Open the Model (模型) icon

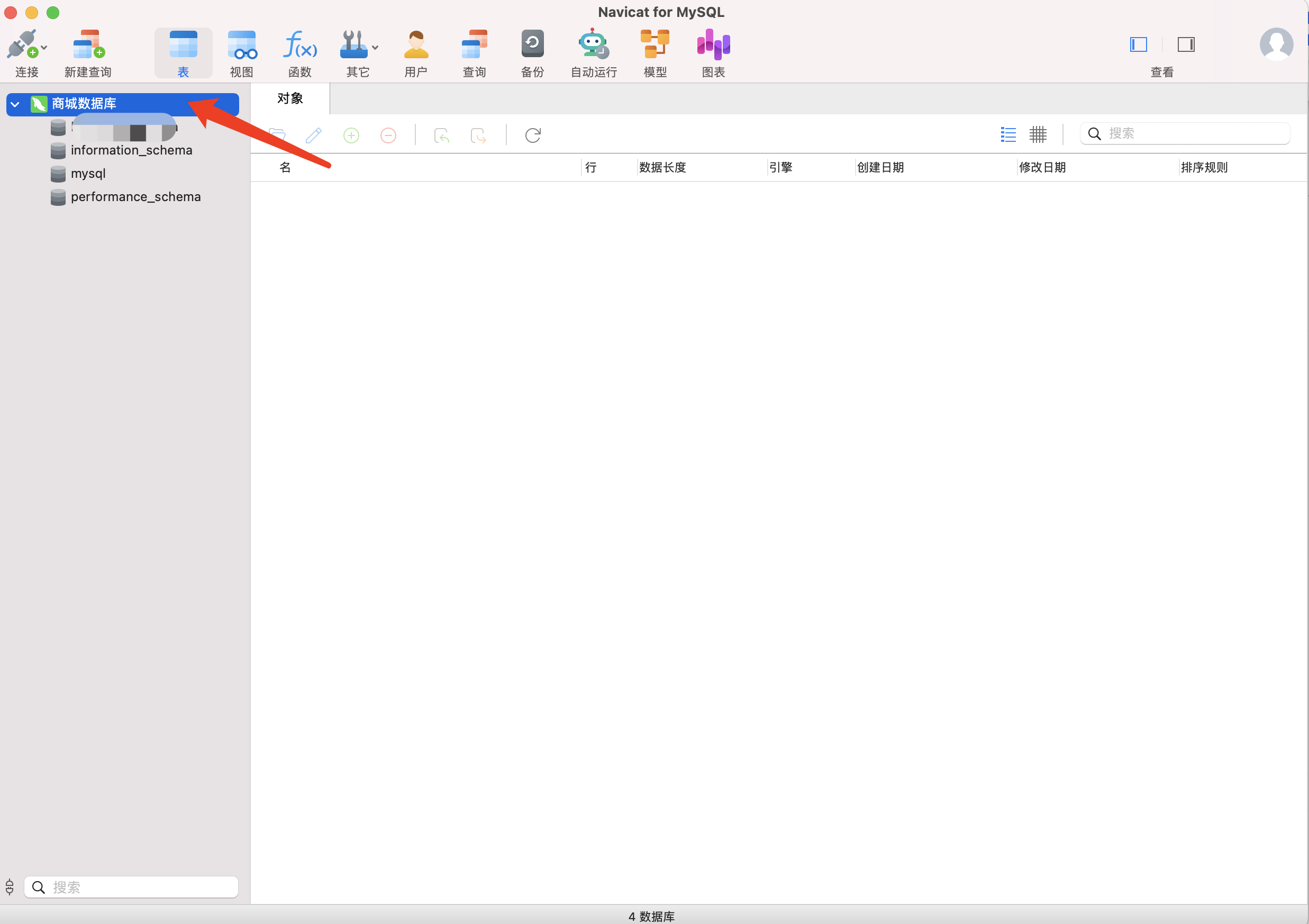[x=654, y=45]
